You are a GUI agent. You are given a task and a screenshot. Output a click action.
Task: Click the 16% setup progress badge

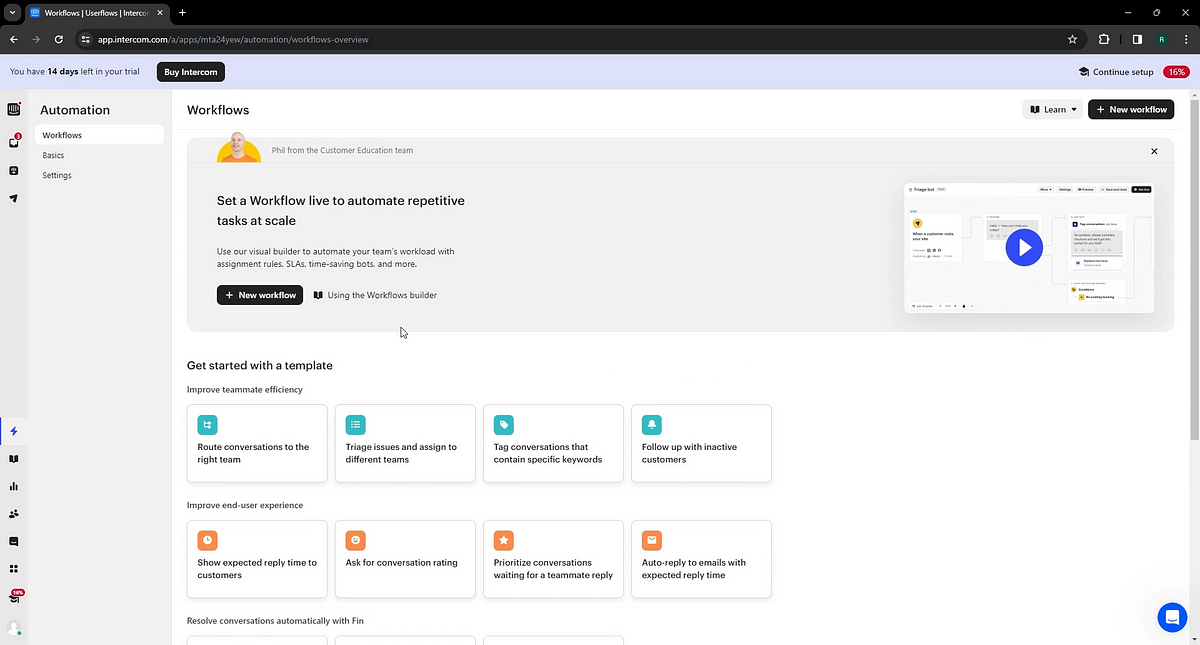click(x=1176, y=72)
